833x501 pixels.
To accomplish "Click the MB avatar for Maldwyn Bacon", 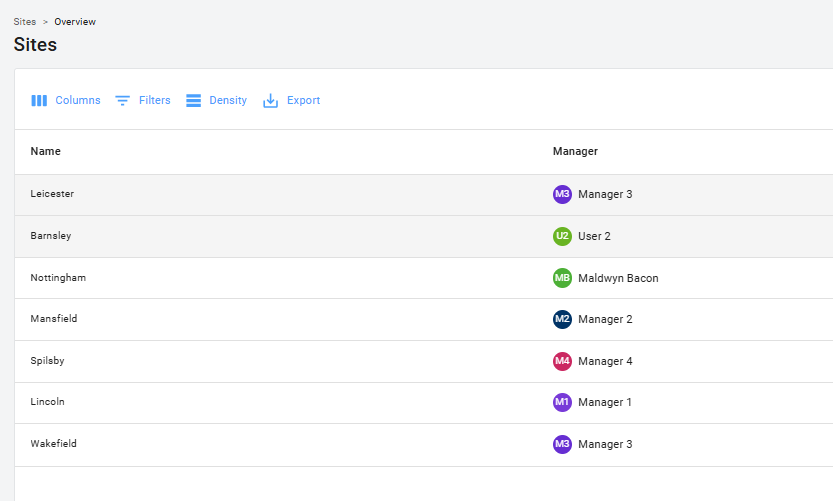I will coord(562,278).
